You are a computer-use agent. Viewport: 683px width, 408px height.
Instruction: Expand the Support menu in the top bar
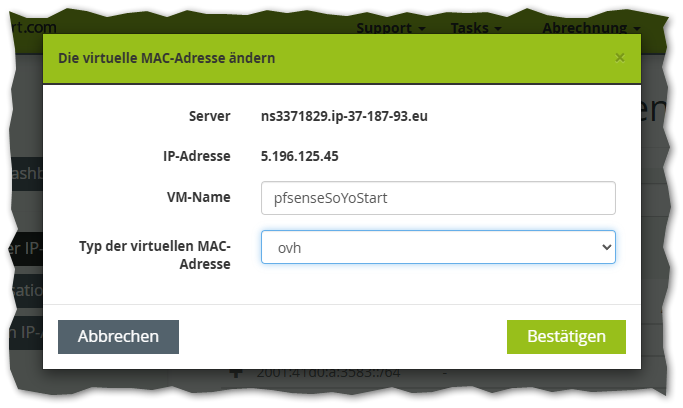coord(390,28)
